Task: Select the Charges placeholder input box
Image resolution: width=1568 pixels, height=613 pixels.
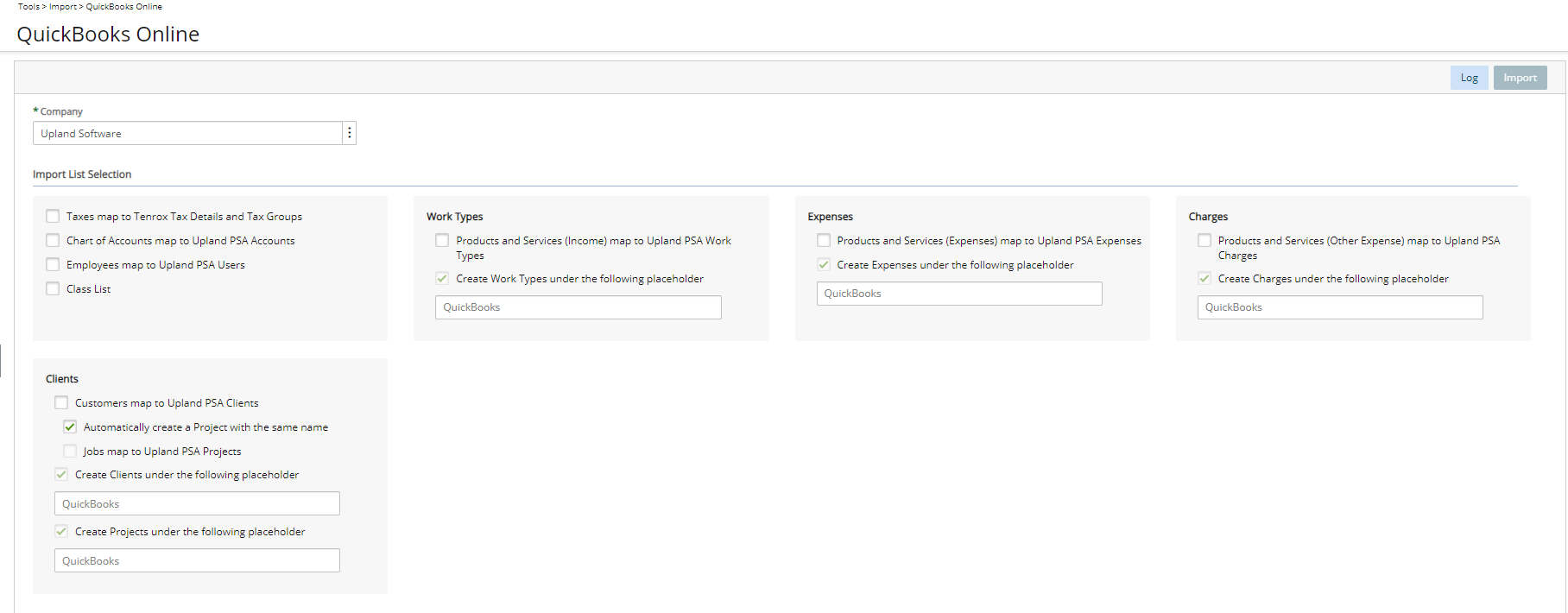Action: pos(1340,307)
